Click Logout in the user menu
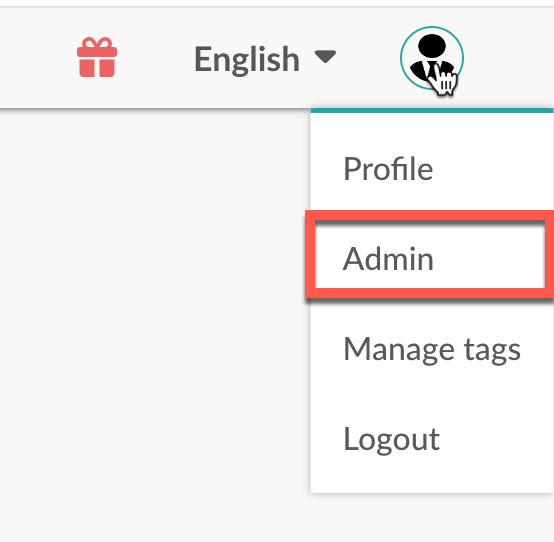Screen dimensions: 554x542 pyautogui.click(x=432, y=439)
